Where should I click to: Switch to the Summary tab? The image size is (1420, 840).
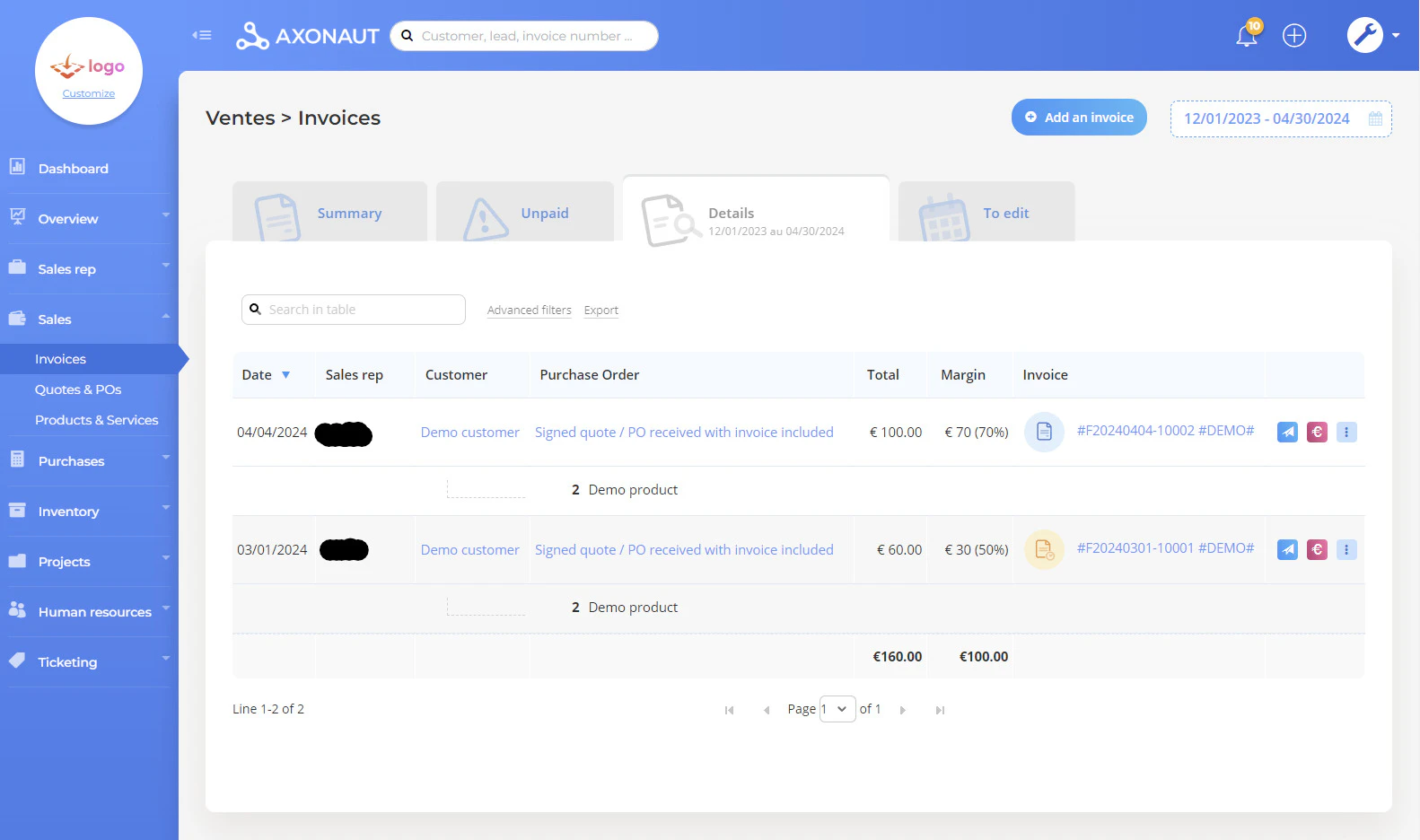pyautogui.click(x=329, y=213)
